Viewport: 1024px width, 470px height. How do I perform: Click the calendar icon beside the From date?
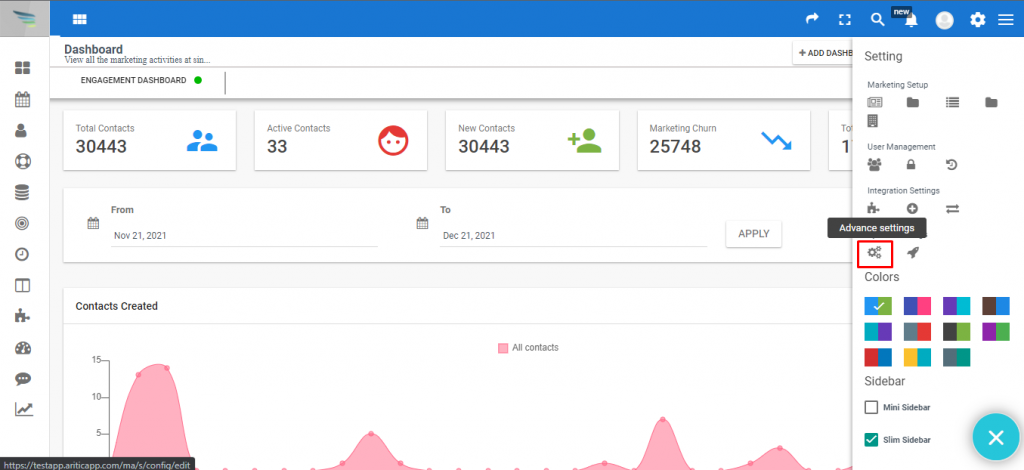(93, 223)
